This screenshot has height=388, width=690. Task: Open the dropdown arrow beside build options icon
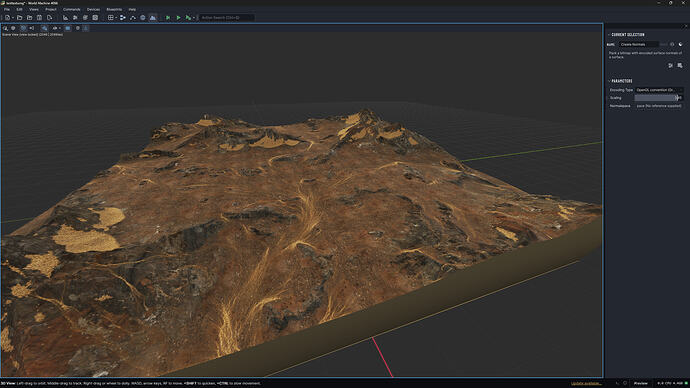click(x=194, y=18)
